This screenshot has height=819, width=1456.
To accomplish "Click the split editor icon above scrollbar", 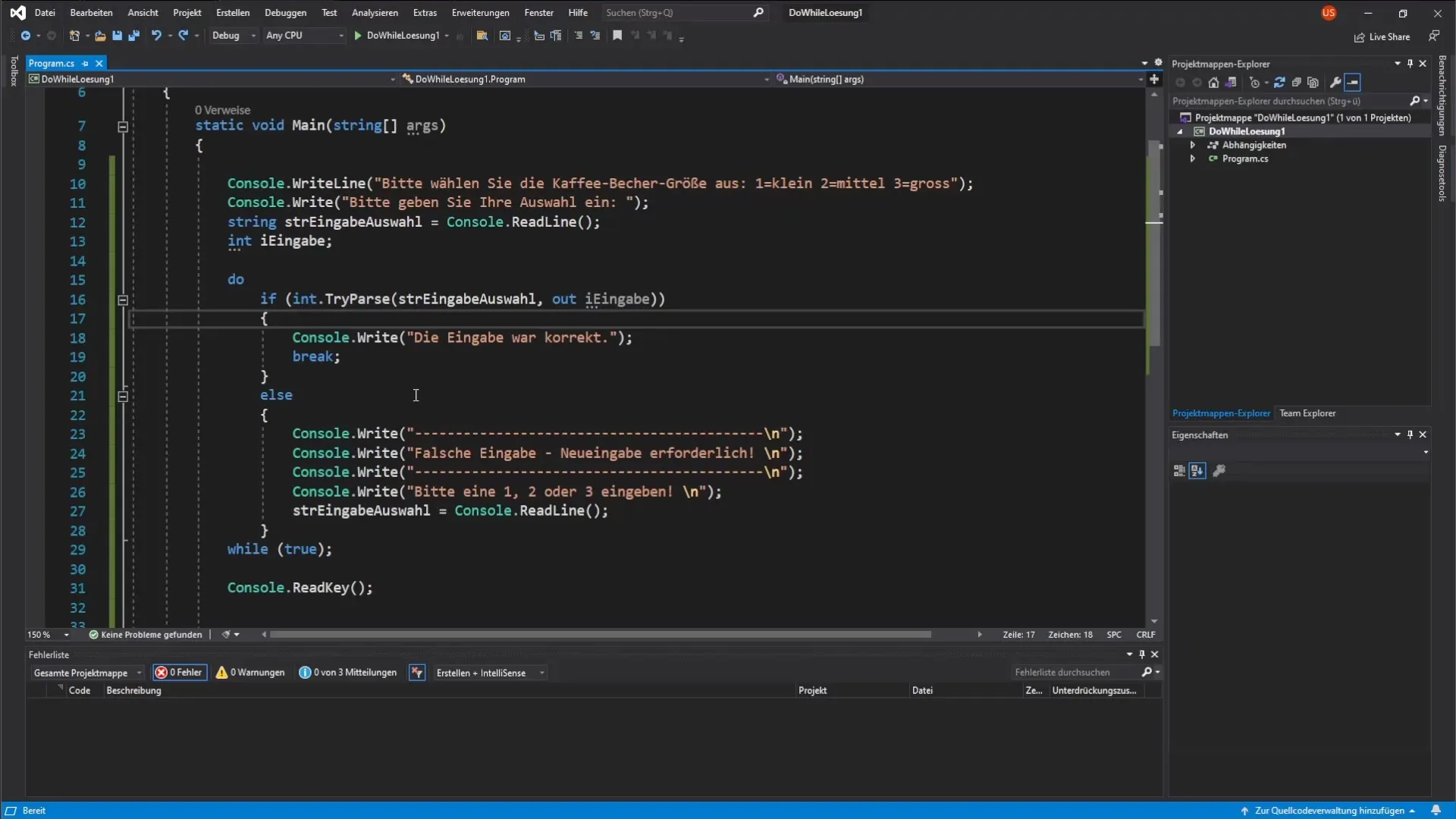I will [1154, 79].
